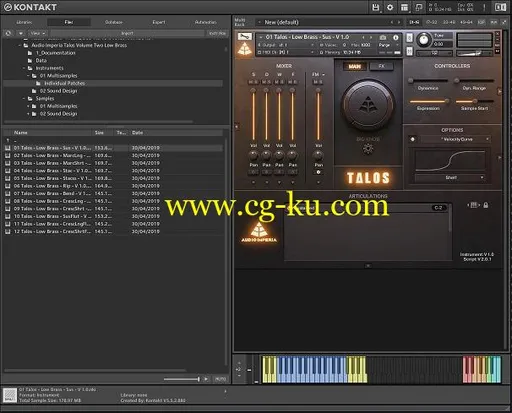Select the Individual Patches folder
512x413 pixels.
tap(113, 83)
